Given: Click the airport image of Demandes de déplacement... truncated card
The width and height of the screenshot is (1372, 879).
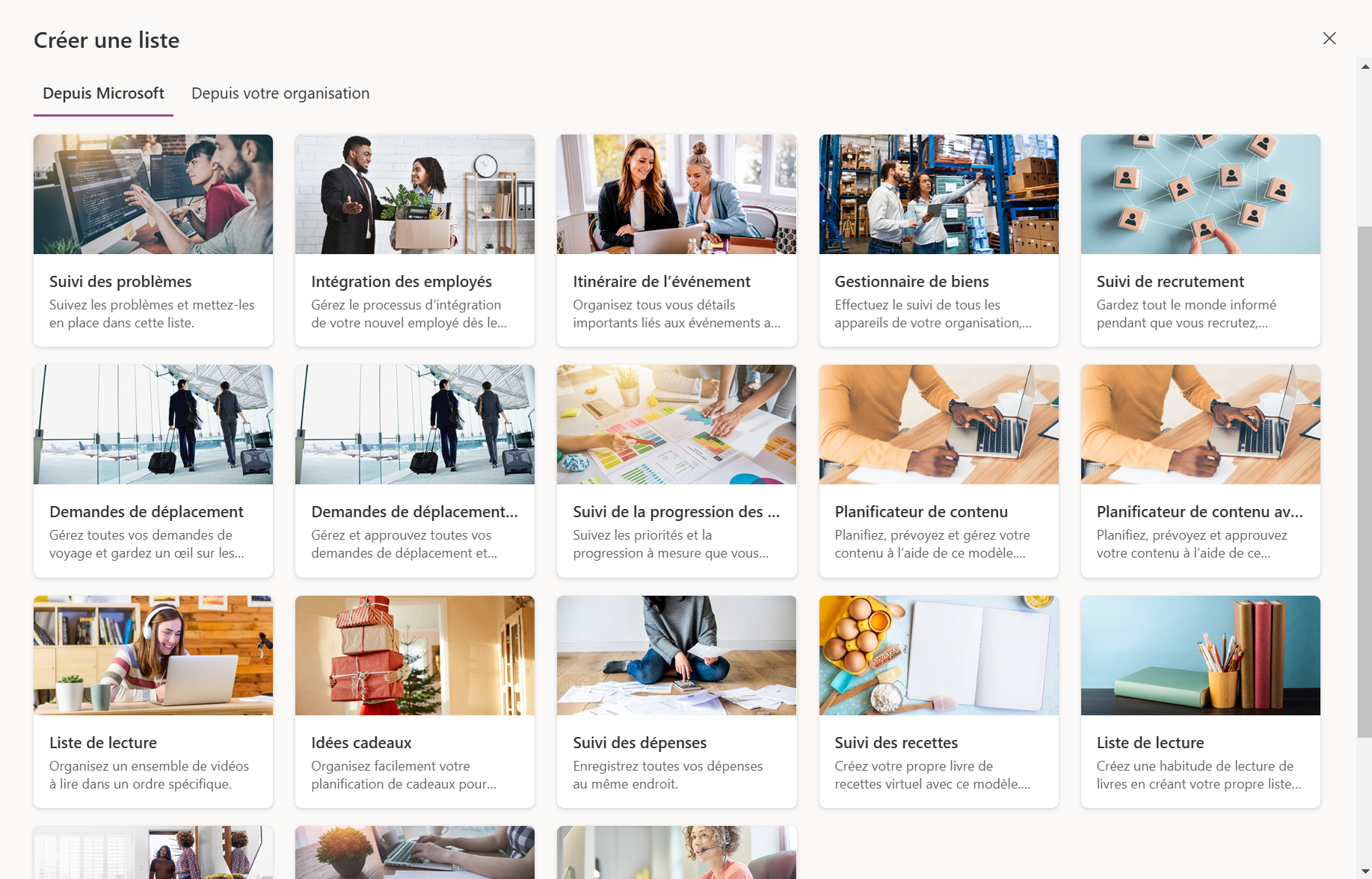Looking at the screenshot, I should pos(415,425).
